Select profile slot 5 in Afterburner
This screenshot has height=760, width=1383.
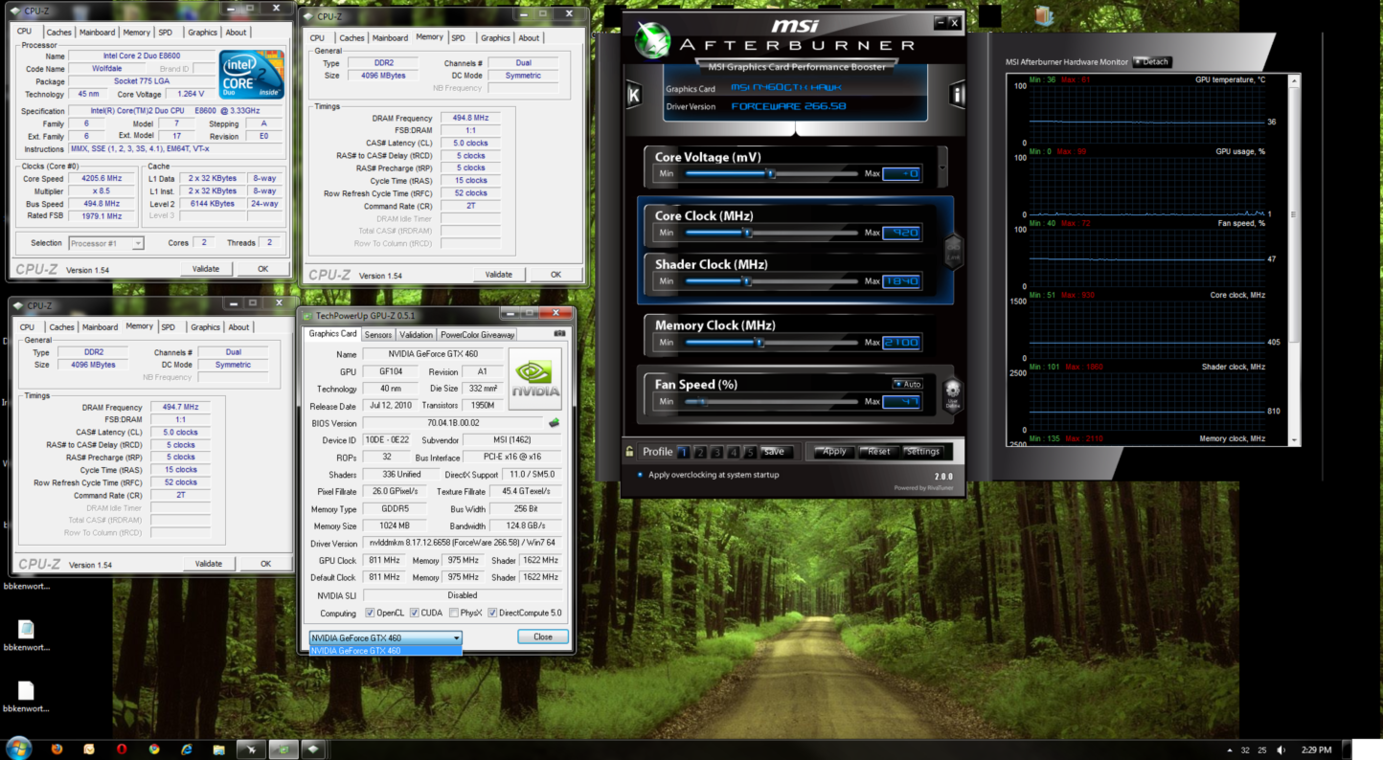[749, 452]
